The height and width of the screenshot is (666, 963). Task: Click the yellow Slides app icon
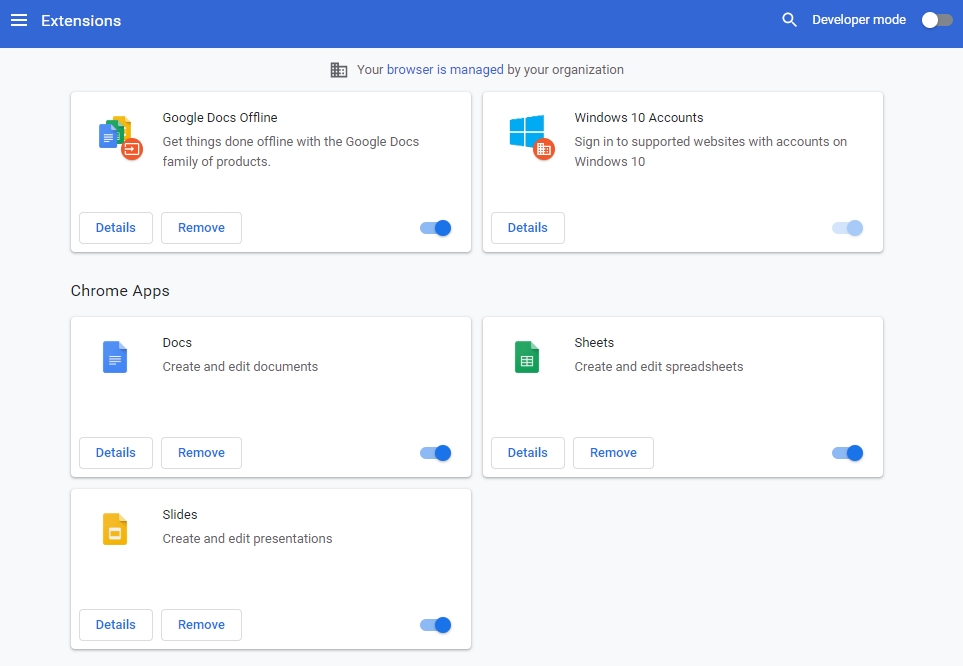115,529
